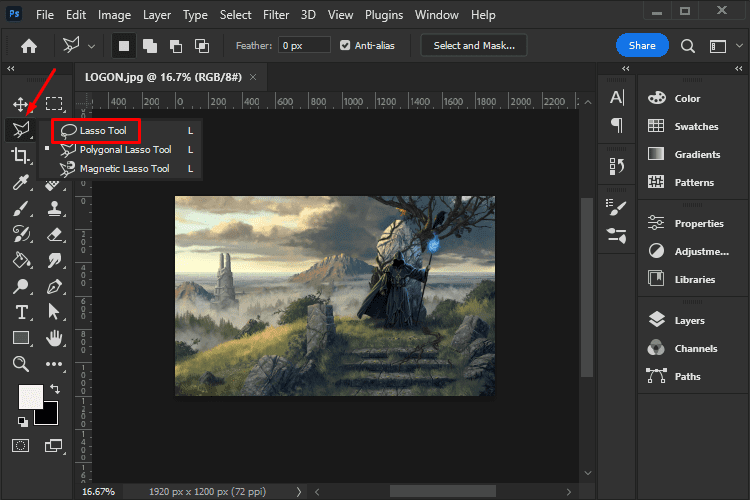
Task: Open the Character panel icon
Action: [617, 98]
